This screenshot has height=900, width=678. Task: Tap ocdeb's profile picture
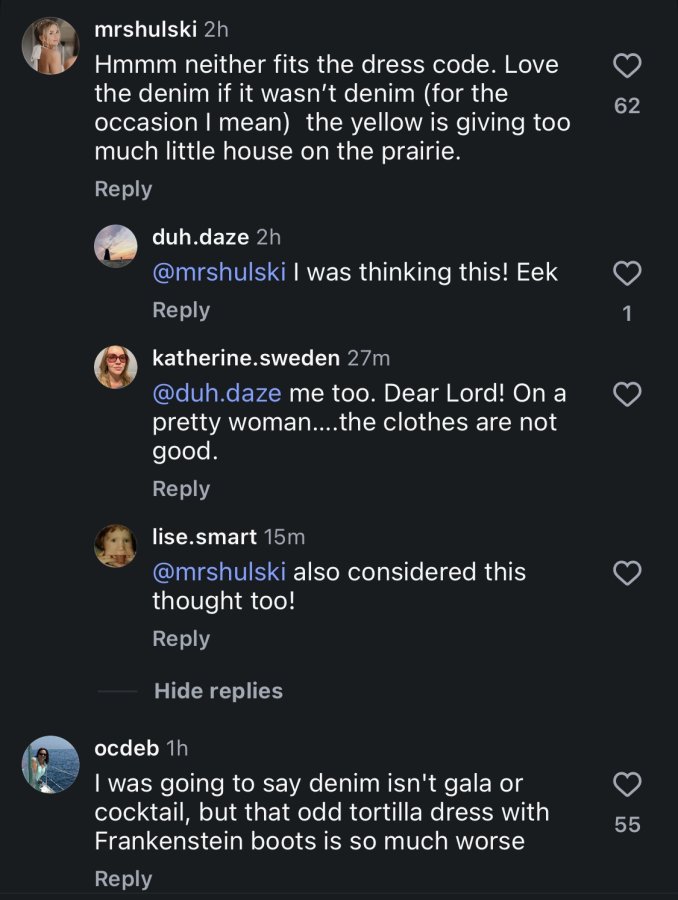(x=50, y=765)
